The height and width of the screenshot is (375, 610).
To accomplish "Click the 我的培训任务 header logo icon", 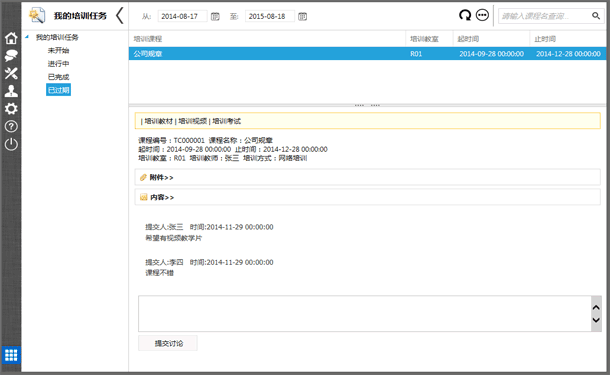I will (37, 15).
